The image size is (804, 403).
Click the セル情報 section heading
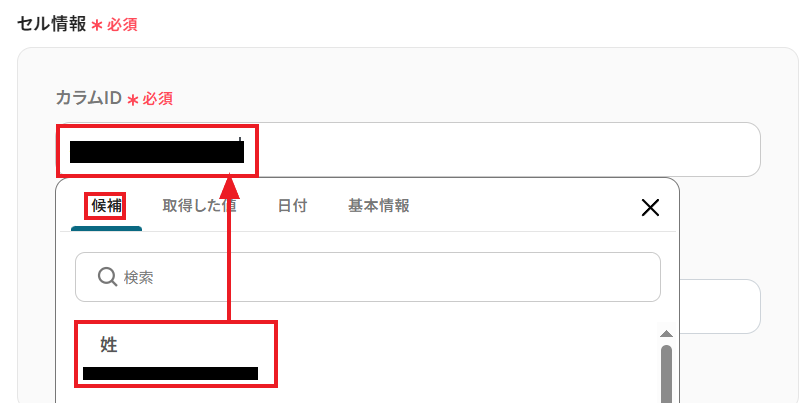52,24
